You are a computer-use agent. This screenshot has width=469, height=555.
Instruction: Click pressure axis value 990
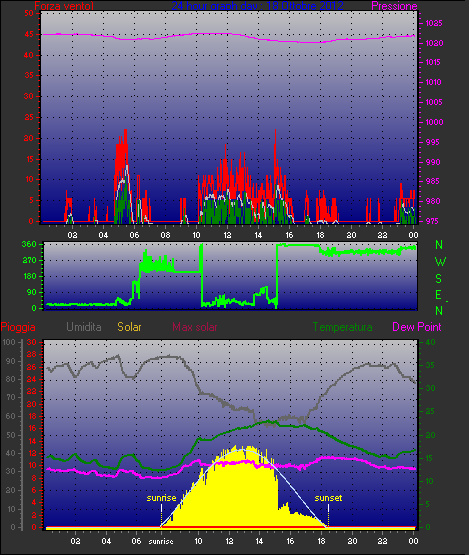pyautogui.click(x=434, y=162)
